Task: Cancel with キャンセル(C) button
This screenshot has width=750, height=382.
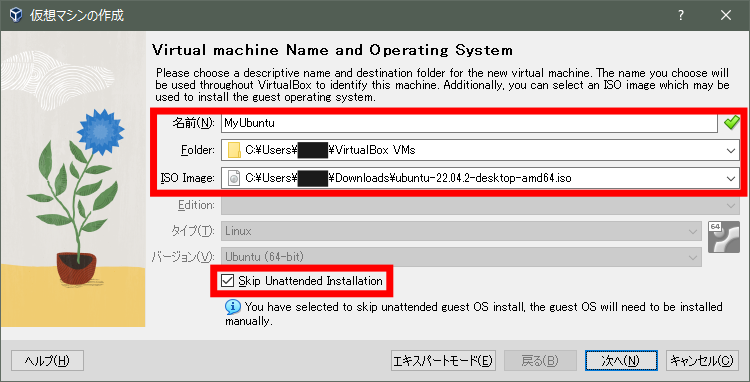Action: point(702,361)
